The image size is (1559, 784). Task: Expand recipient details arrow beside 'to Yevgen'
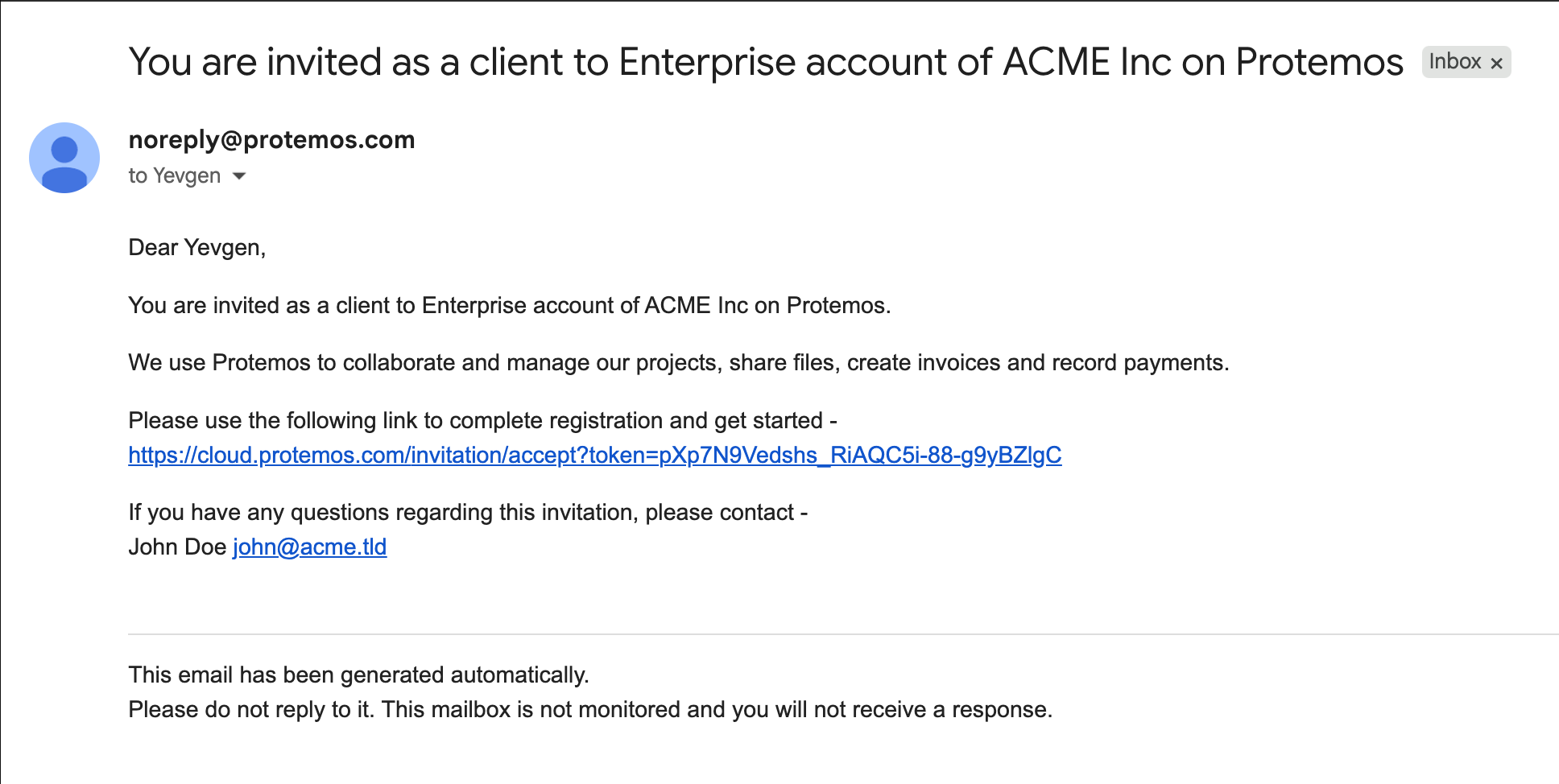(x=239, y=175)
